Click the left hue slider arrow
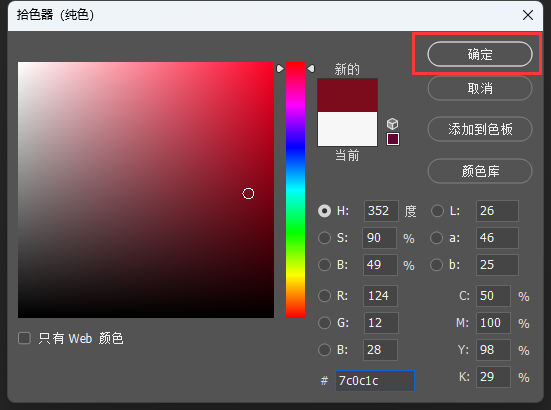This screenshot has width=551, height=410. tap(280, 69)
